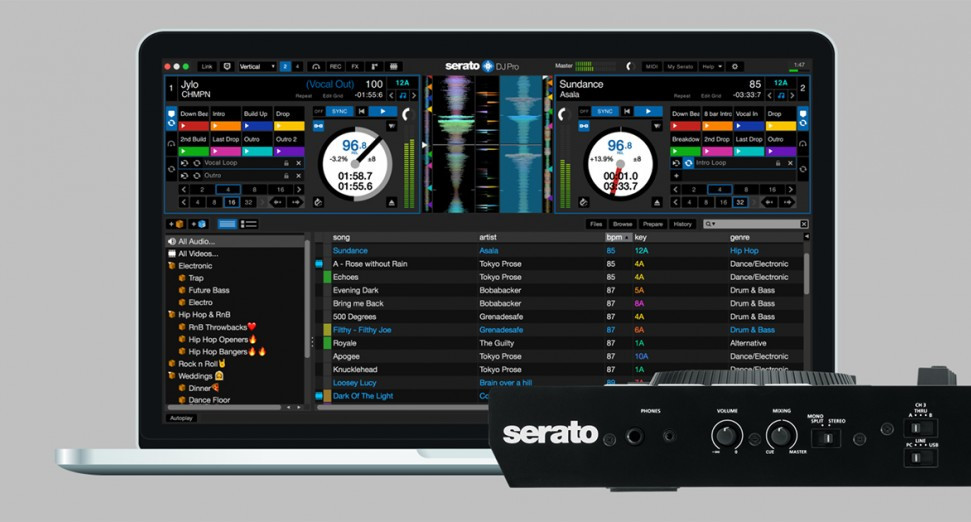
Task: Click the Autoplay button
Action: 181,418
